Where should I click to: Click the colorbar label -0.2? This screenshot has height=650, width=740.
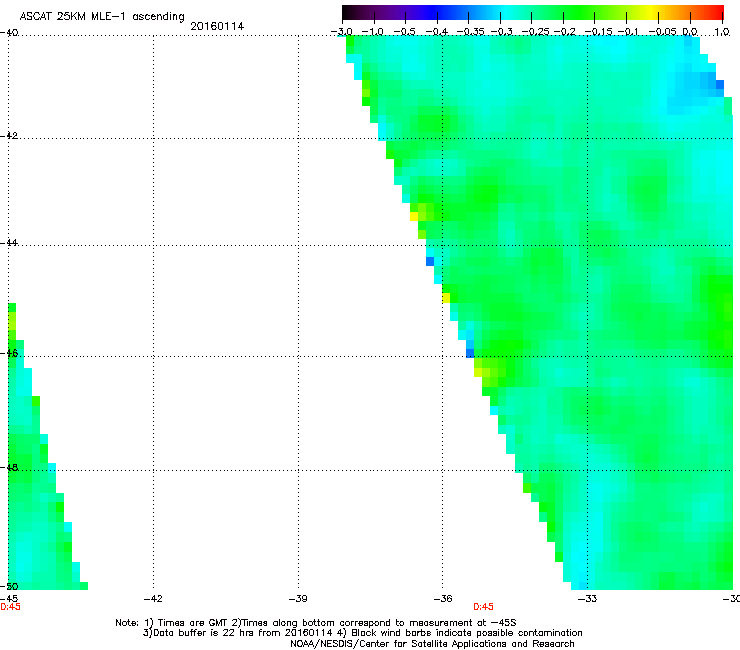[565, 32]
